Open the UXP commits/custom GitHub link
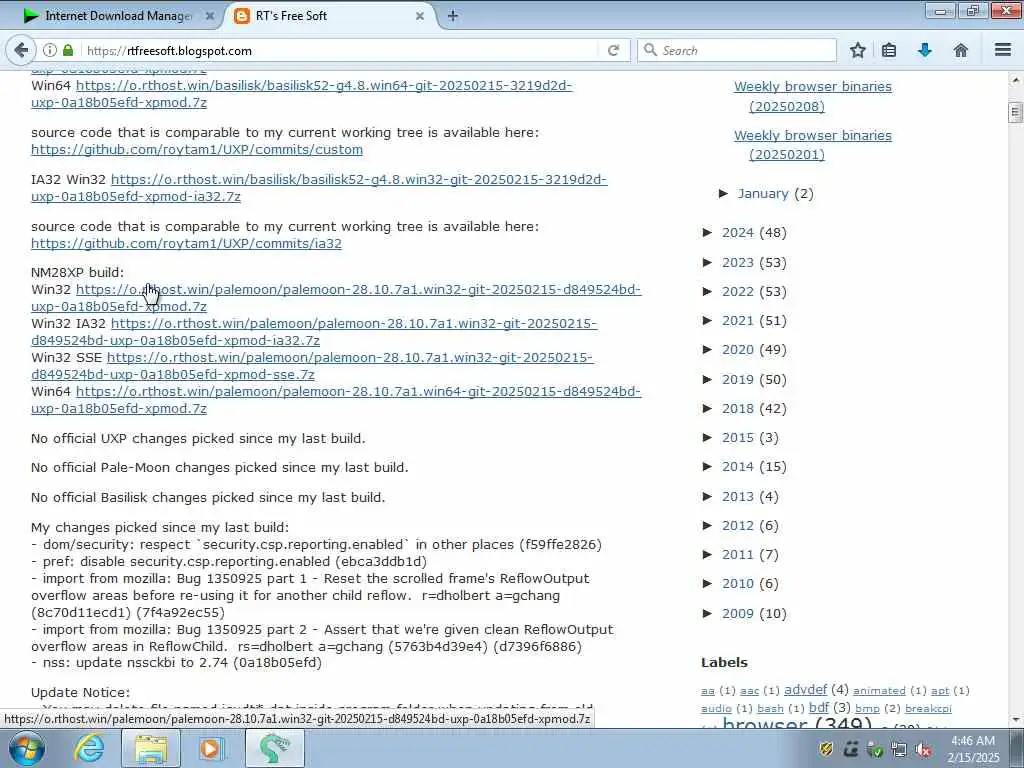Image resolution: width=1024 pixels, height=768 pixels. point(197,150)
